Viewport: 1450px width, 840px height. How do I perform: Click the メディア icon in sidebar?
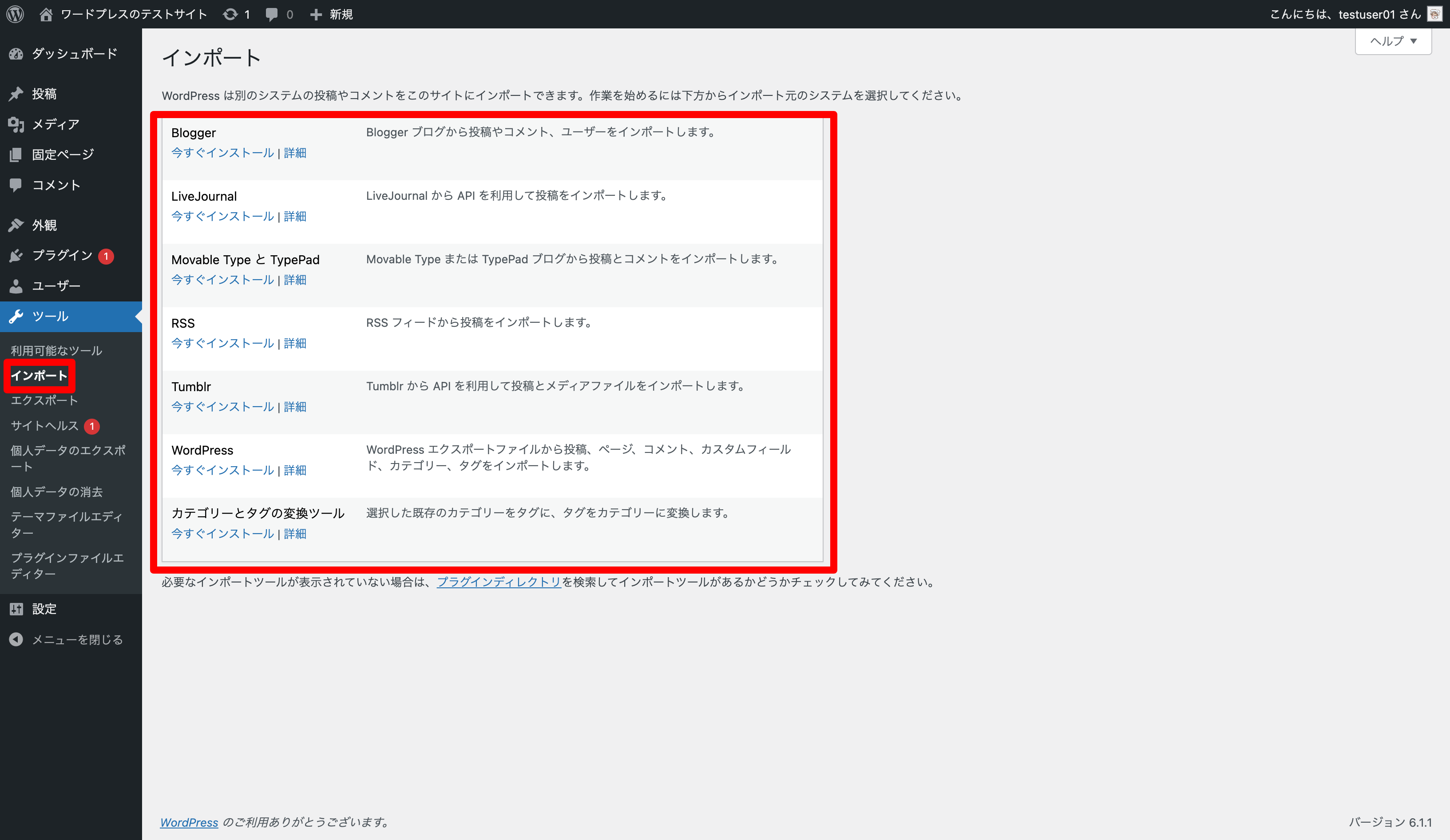click(x=16, y=124)
